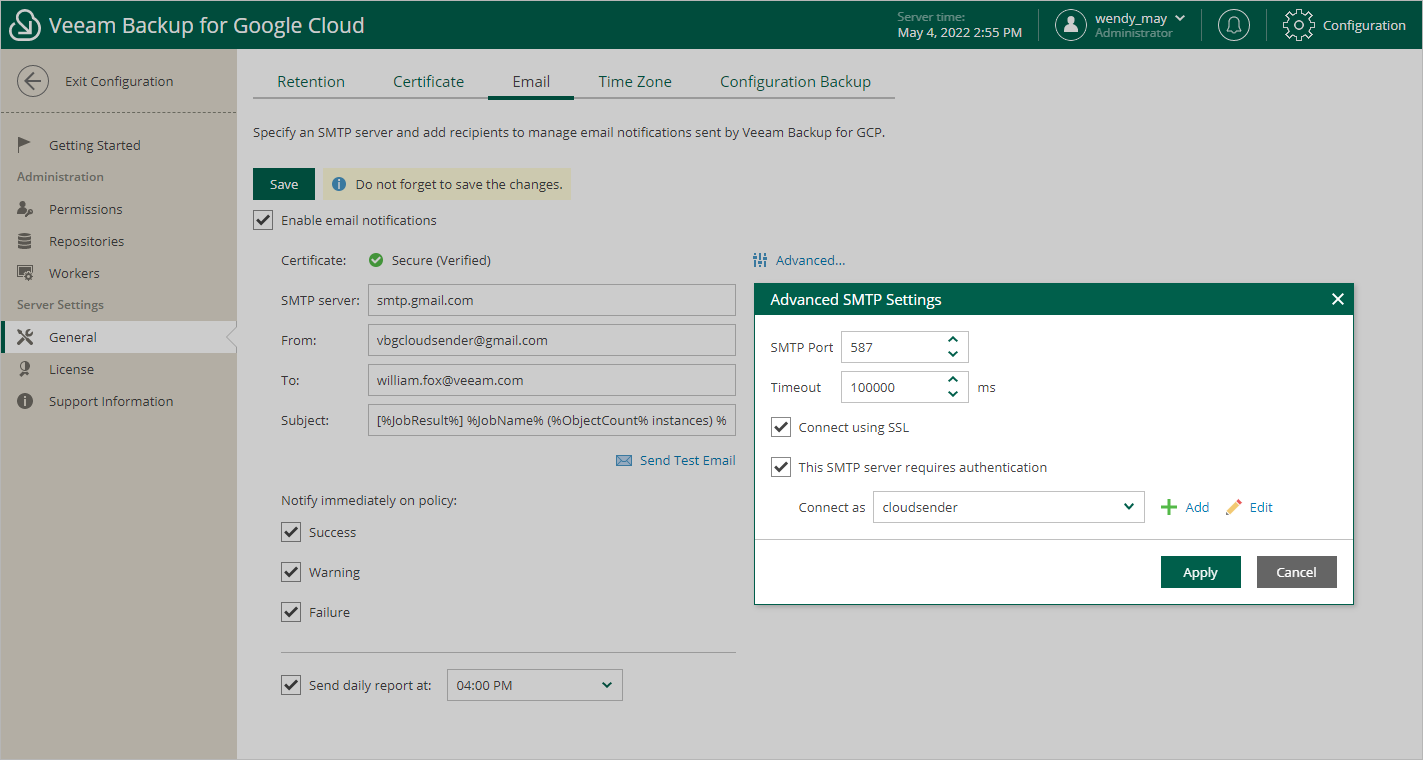This screenshot has width=1423, height=760.
Task: Click the Workers monitor icon
Action: [26, 273]
